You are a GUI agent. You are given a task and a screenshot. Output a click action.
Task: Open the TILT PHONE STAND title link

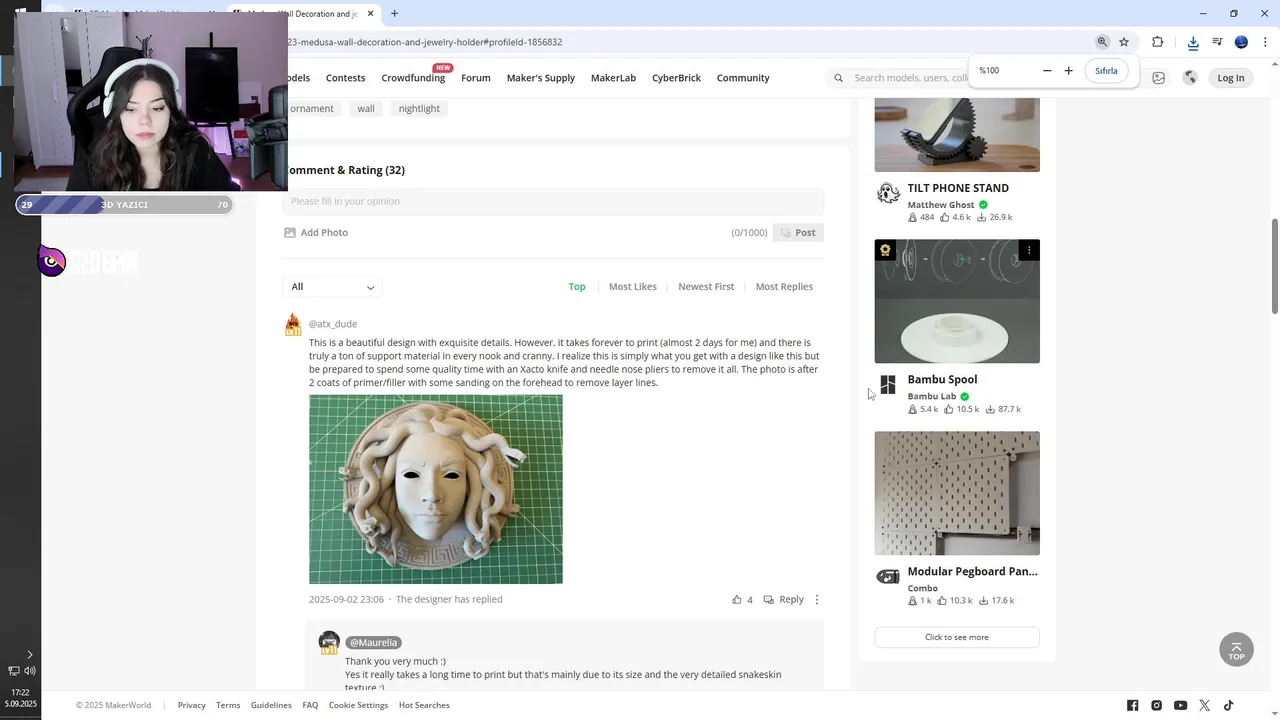click(x=958, y=188)
